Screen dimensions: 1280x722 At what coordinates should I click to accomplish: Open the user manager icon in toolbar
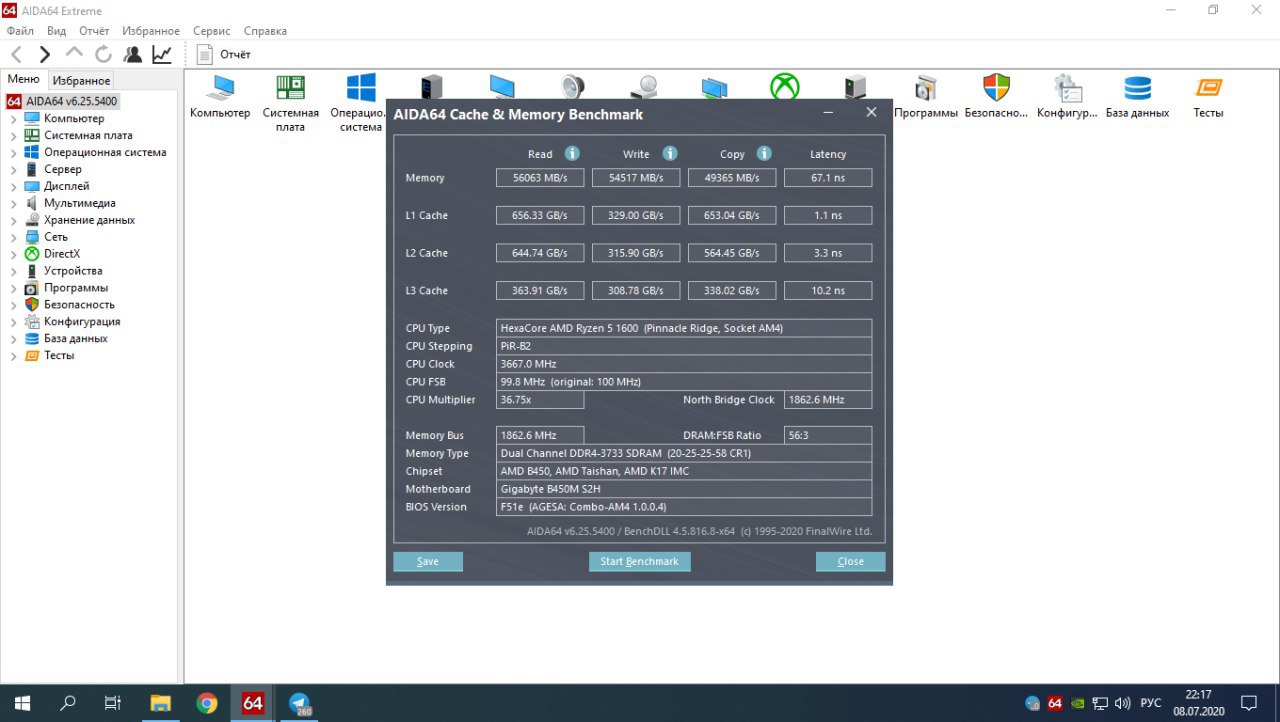(x=132, y=54)
